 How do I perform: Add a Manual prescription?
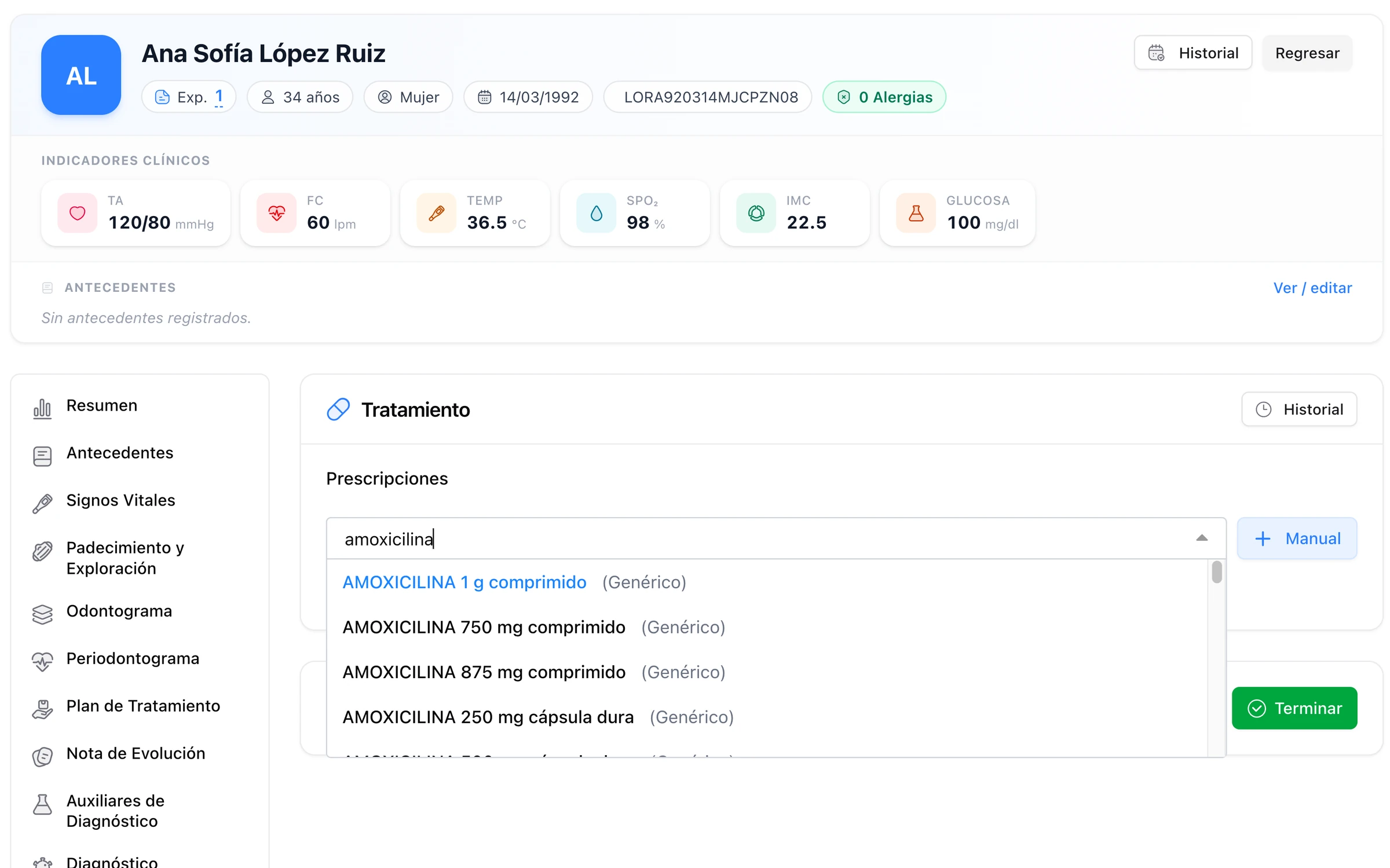point(1297,538)
